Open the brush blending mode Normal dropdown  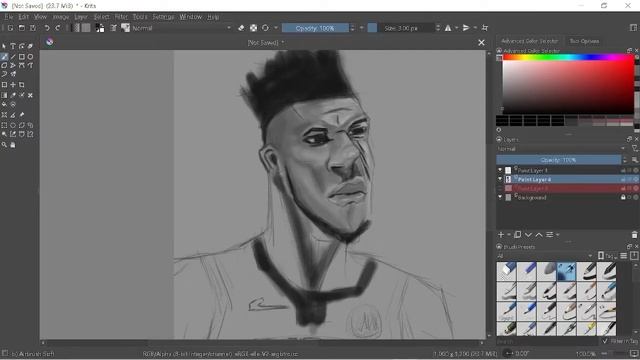point(182,28)
